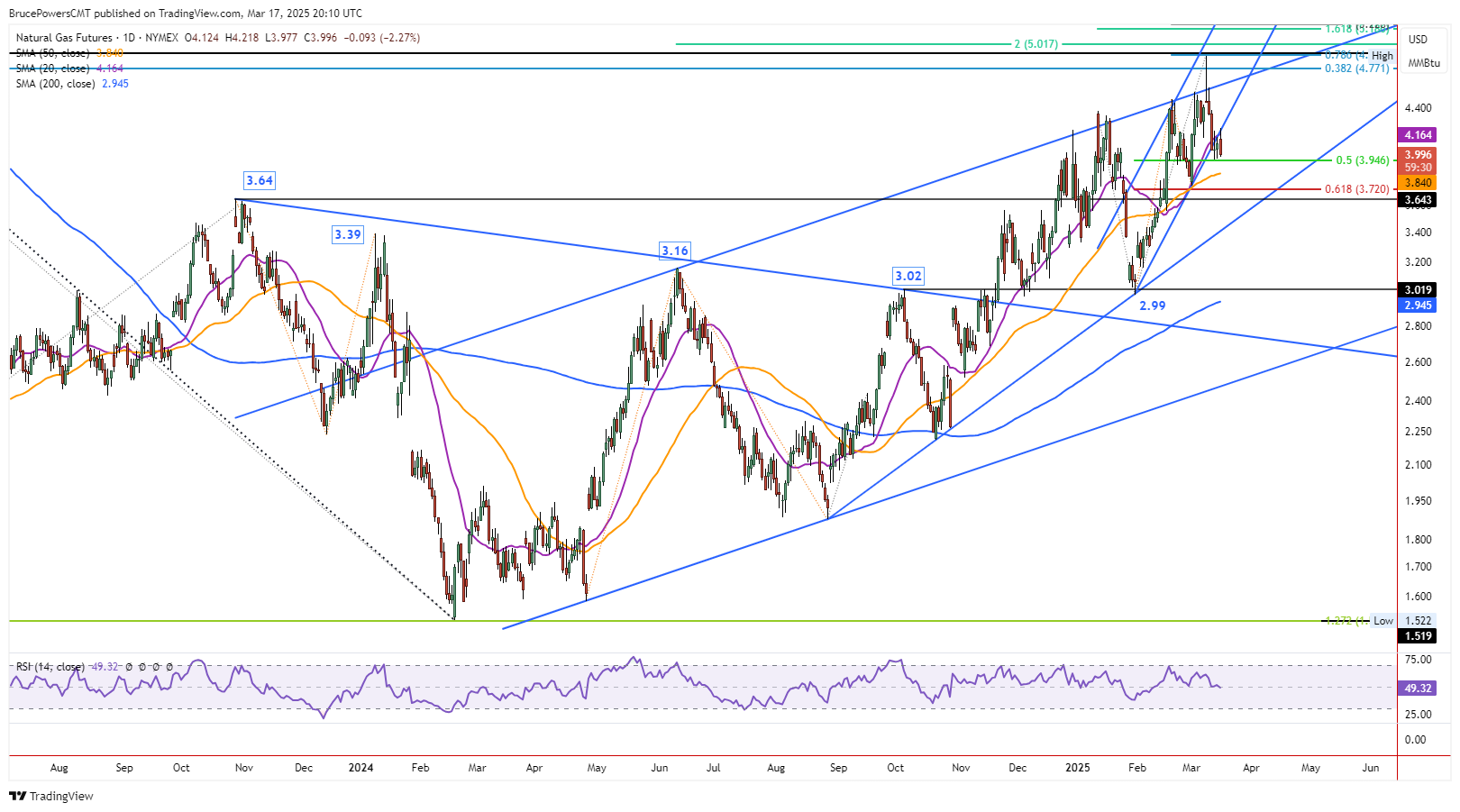Click the 4.400 price axis tick

tap(1418, 108)
